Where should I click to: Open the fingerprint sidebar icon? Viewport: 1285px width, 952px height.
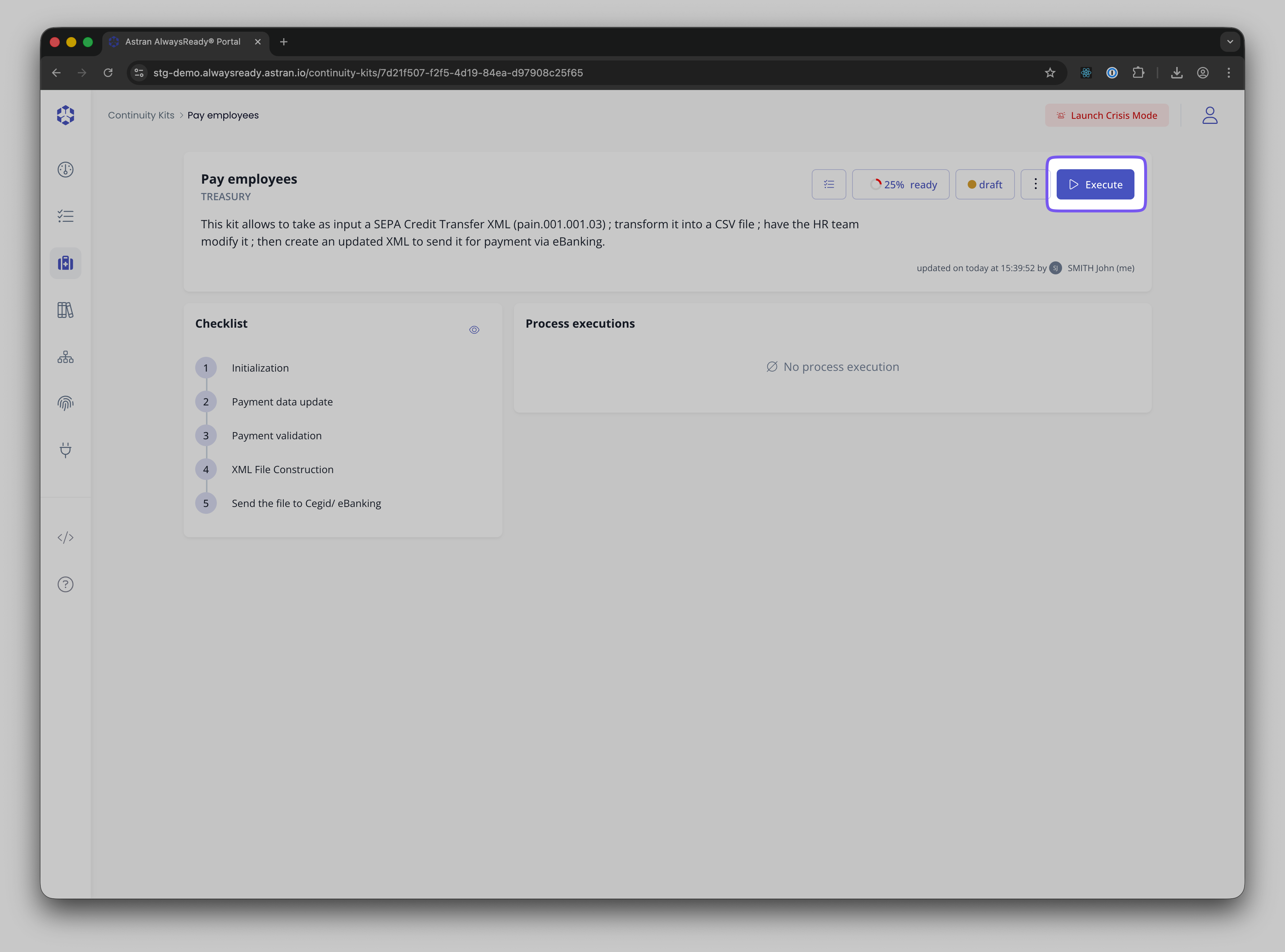point(65,403)
